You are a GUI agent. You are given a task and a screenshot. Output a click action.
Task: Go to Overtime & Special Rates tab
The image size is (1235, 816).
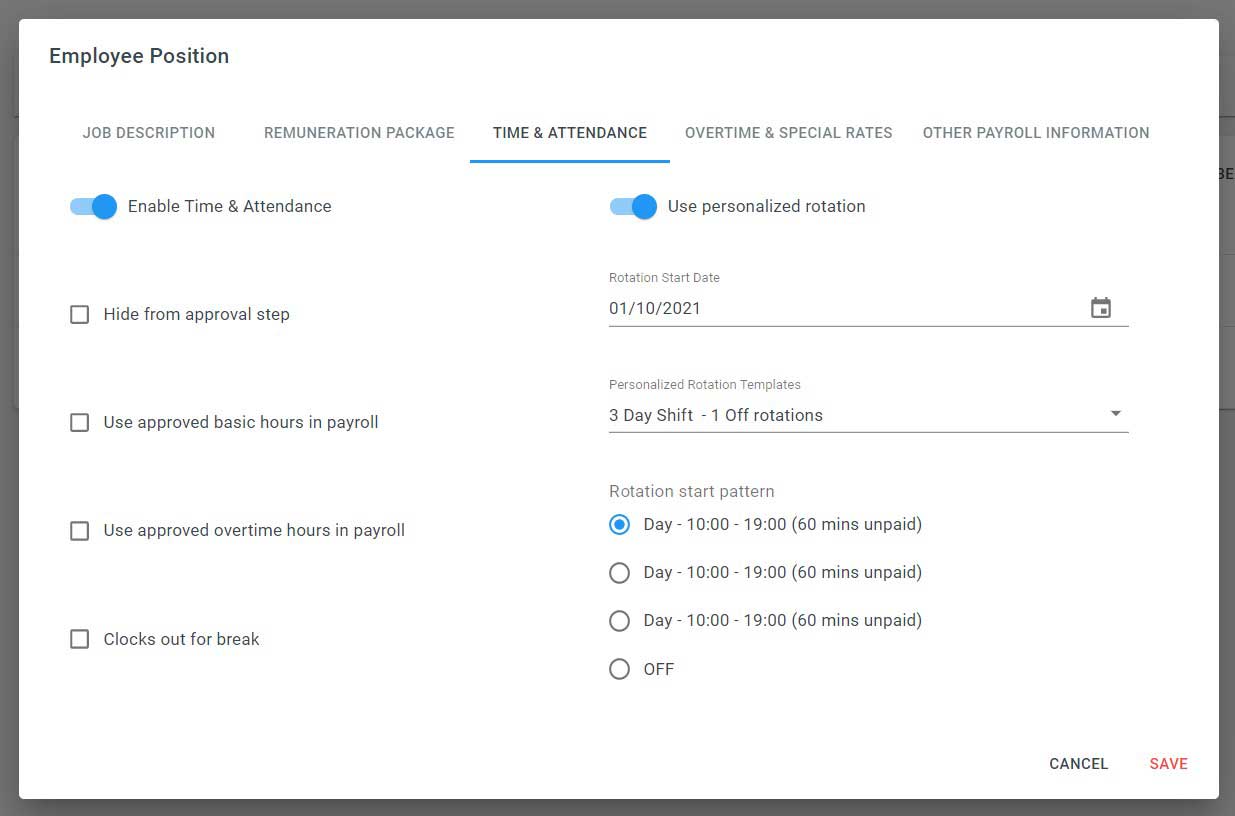pos(789,133)
